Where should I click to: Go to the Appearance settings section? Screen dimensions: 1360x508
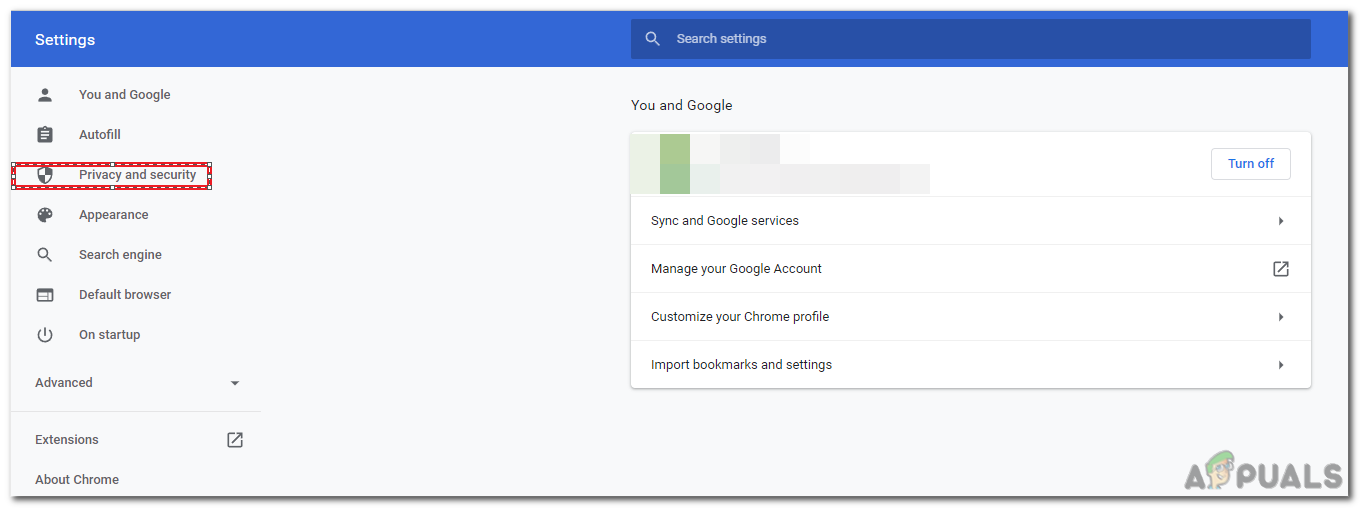point(113,215)
